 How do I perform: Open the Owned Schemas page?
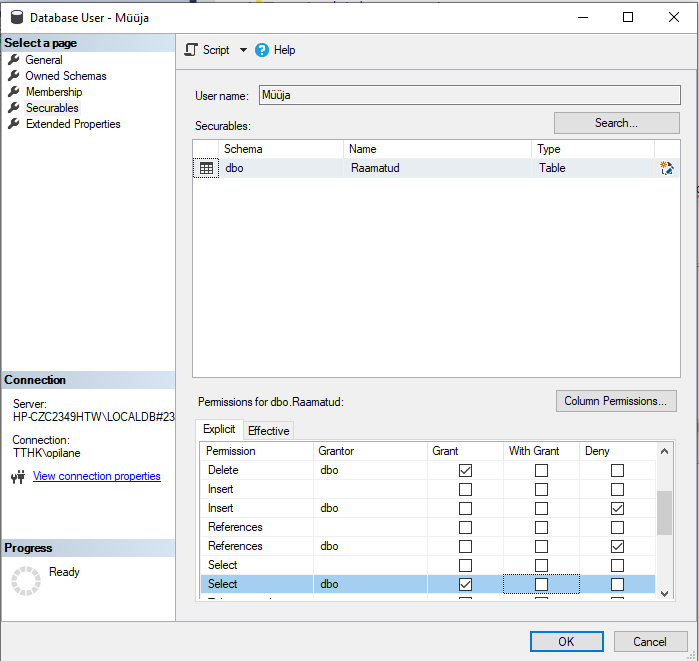65,76
